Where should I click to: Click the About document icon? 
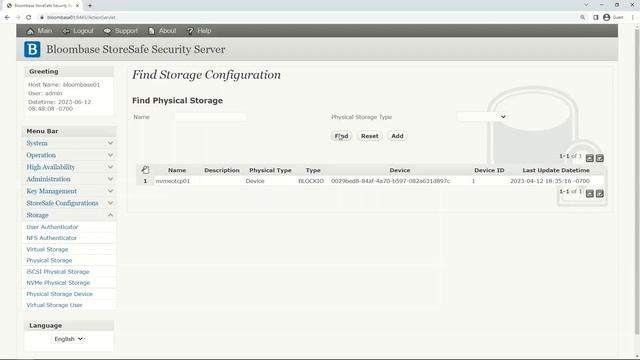coord(151,31)
